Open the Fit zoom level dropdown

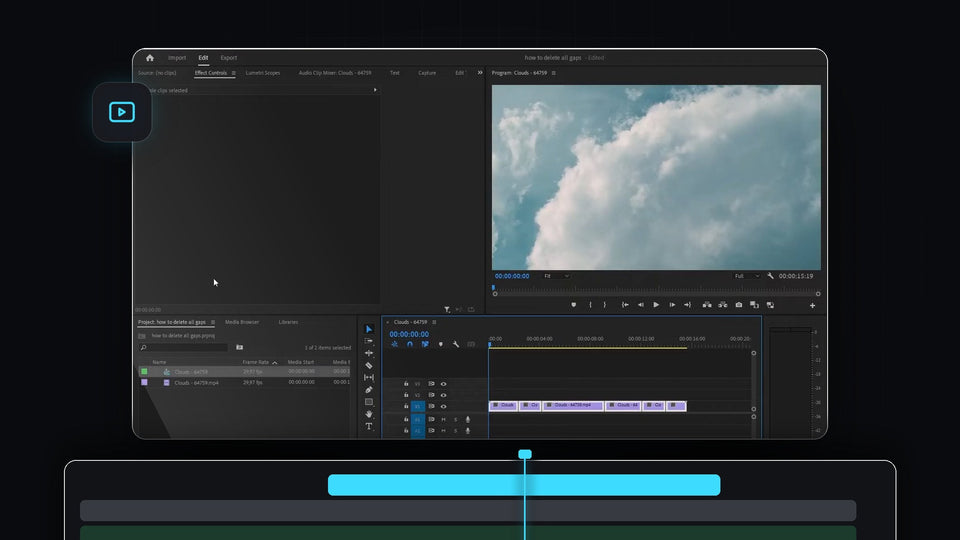(x=556, y=276)
